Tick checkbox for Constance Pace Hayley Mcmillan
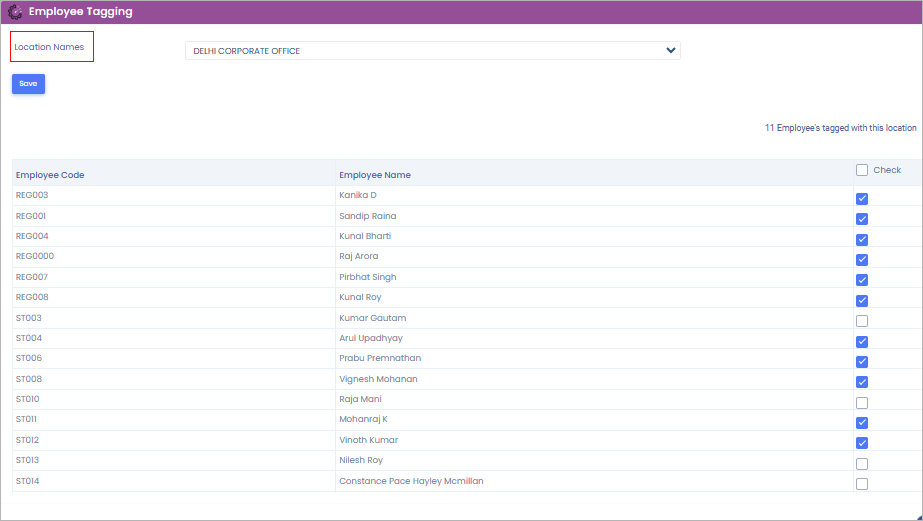This screenshot has height=521, width=923. [862, 484]
